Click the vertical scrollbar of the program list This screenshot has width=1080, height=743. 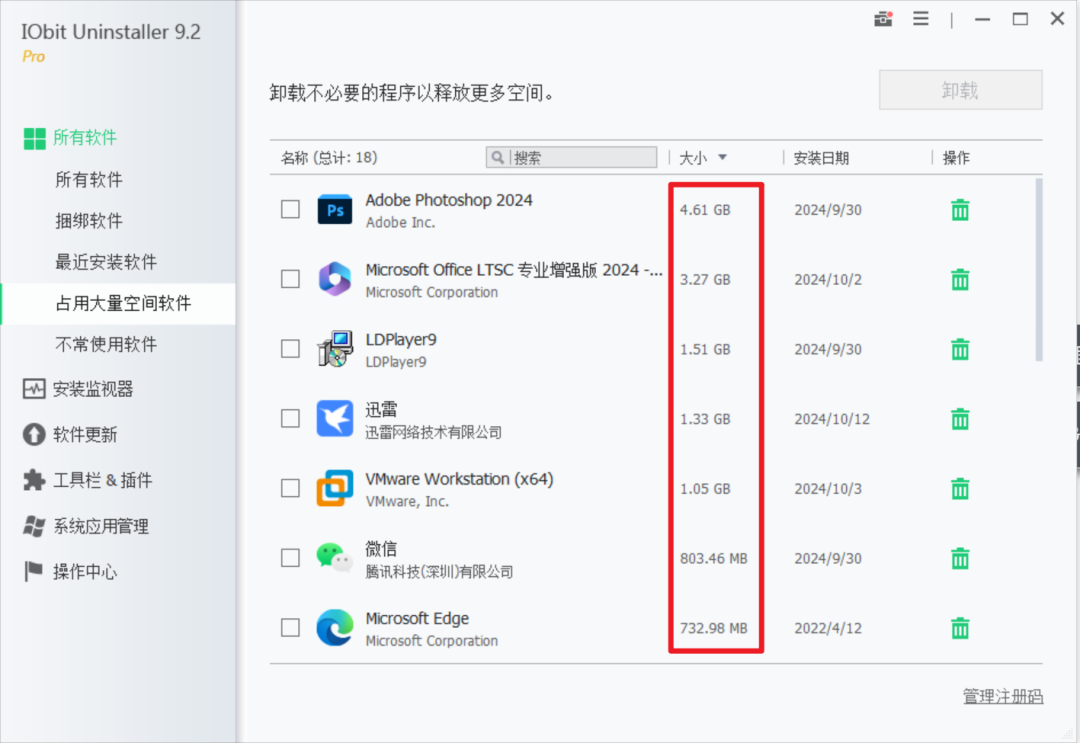[1039, 270]
